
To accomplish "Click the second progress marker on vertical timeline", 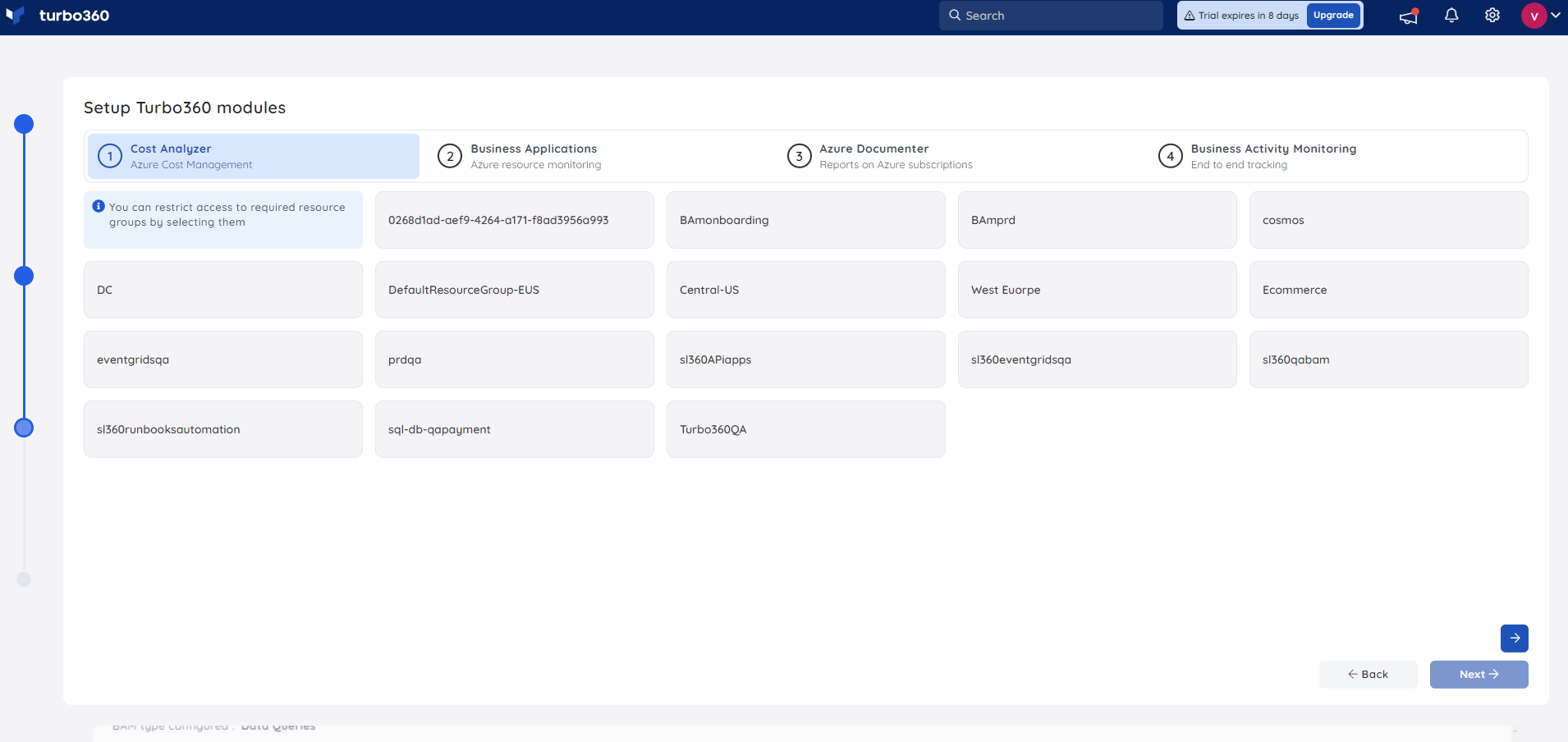I will coord(24,276).
